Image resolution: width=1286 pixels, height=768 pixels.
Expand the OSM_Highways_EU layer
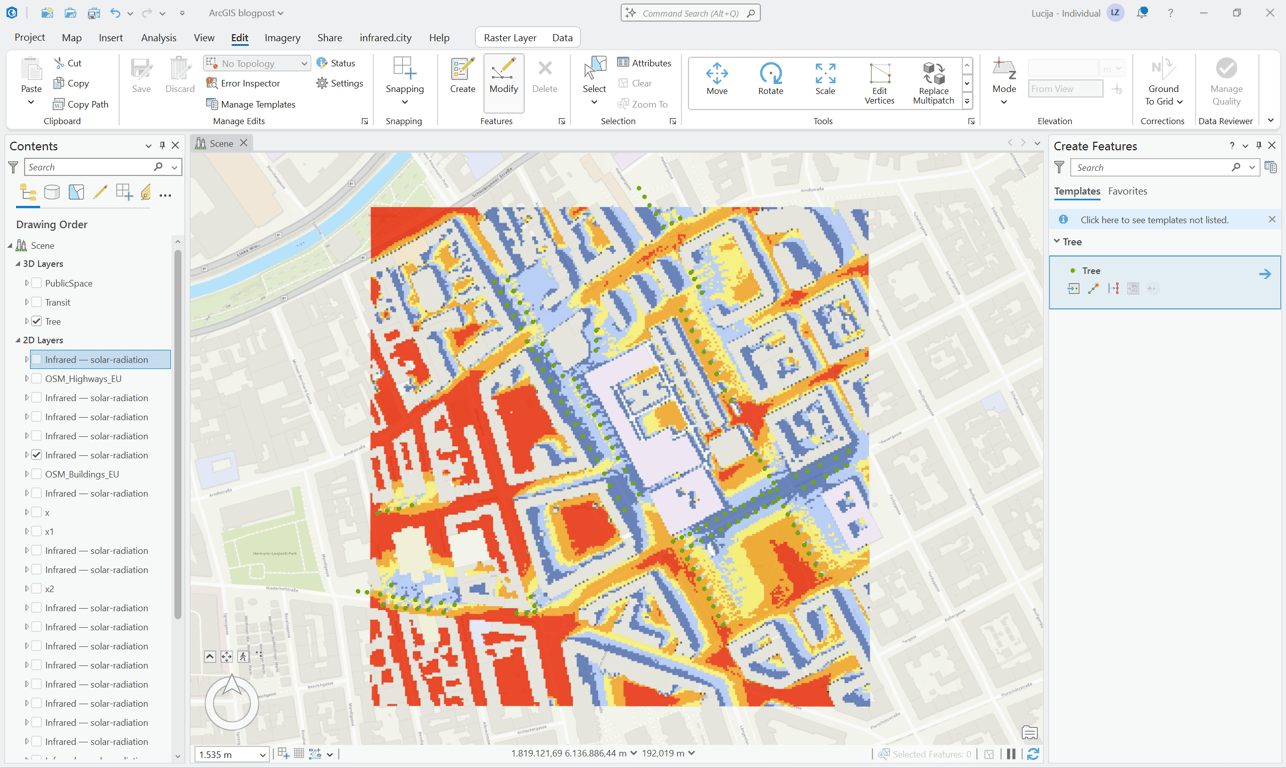(27, 379)
